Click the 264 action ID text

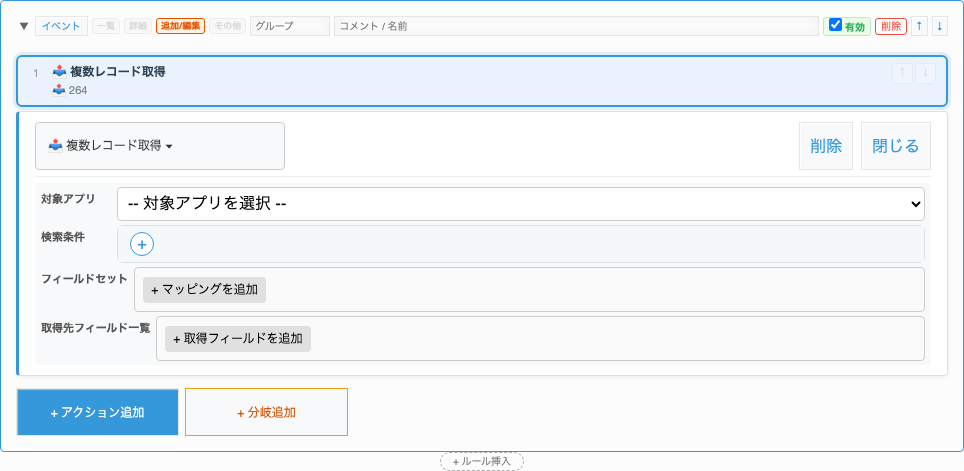pos(77,91)
